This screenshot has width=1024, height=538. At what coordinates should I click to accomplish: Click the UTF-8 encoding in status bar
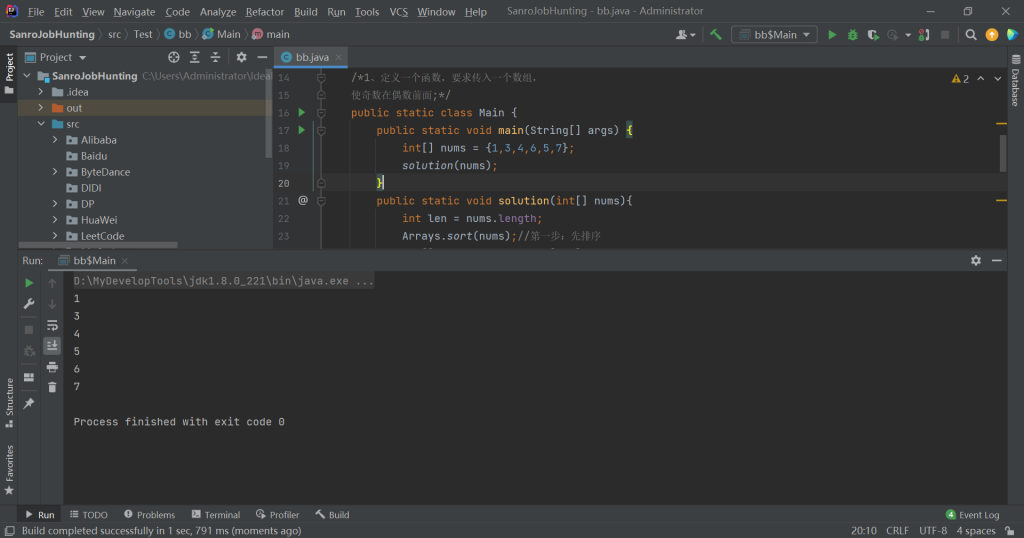[932, 531]
